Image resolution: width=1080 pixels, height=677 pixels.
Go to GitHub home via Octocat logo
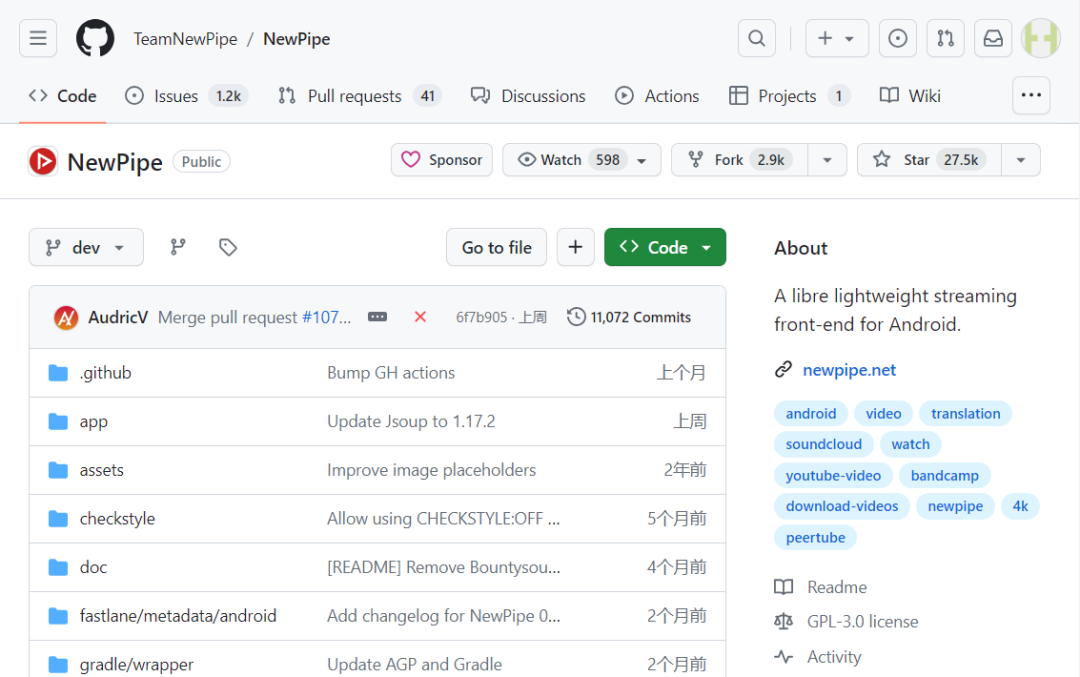pos(95,39)
